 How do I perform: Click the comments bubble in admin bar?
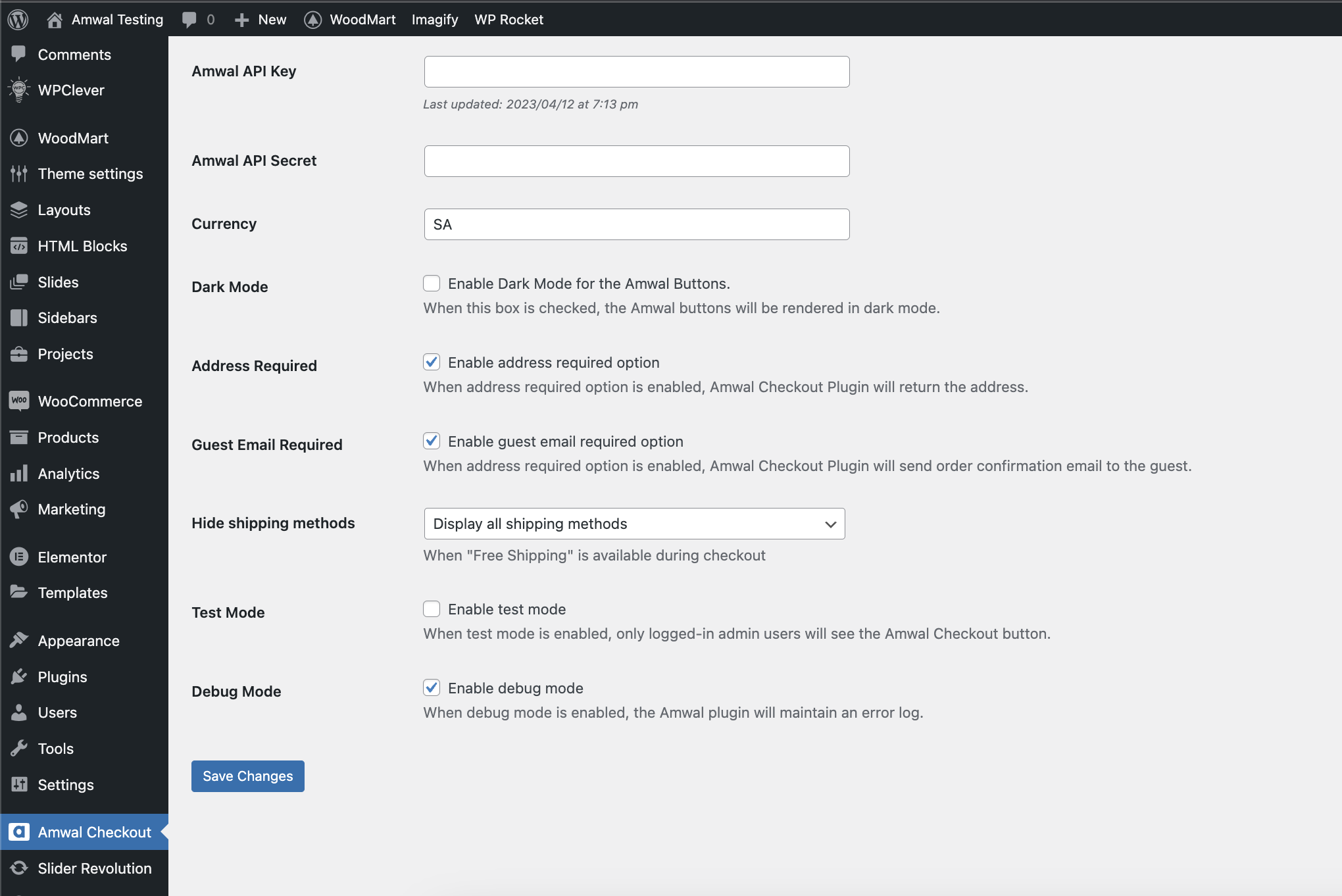point(190,19)
